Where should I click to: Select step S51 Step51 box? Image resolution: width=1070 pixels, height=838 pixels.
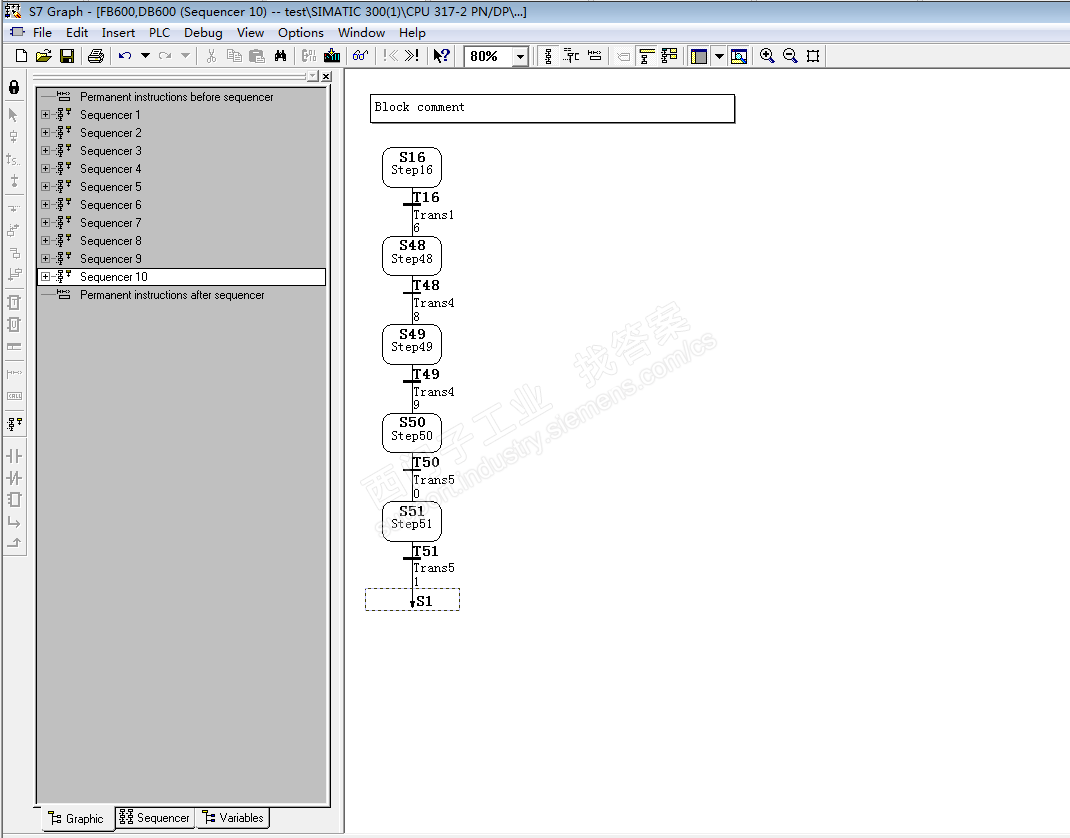tap(411, 521)
